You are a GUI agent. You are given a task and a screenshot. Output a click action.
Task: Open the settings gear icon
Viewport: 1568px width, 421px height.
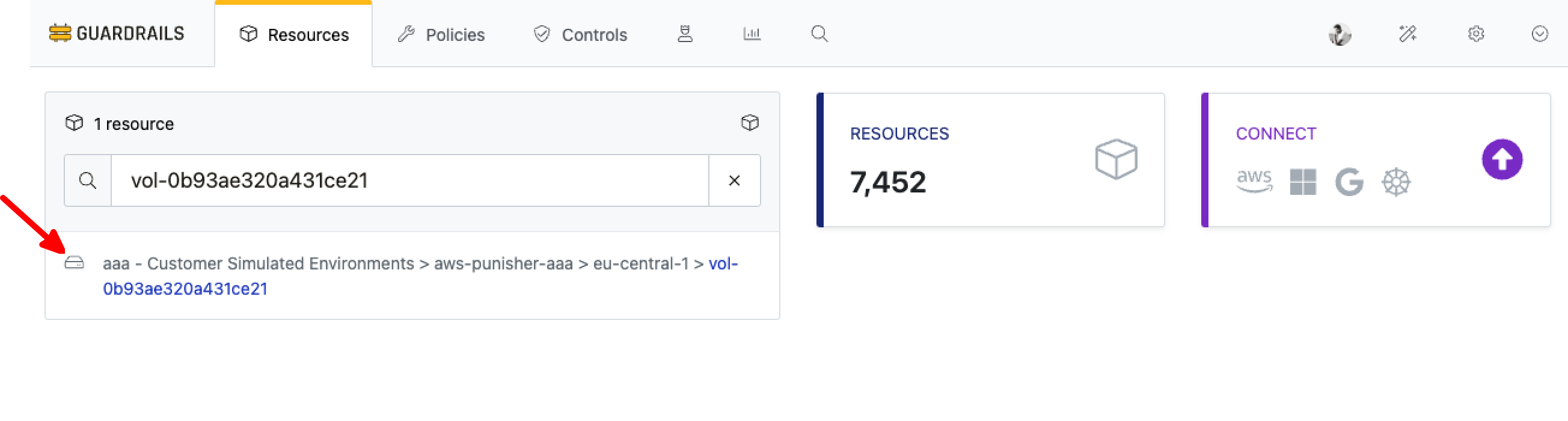[1475, 34]
